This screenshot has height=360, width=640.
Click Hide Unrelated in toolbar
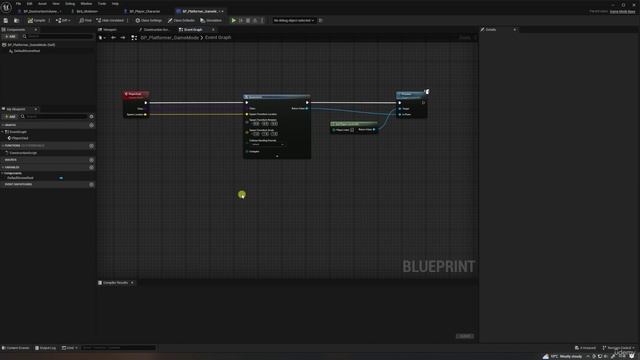110,20
